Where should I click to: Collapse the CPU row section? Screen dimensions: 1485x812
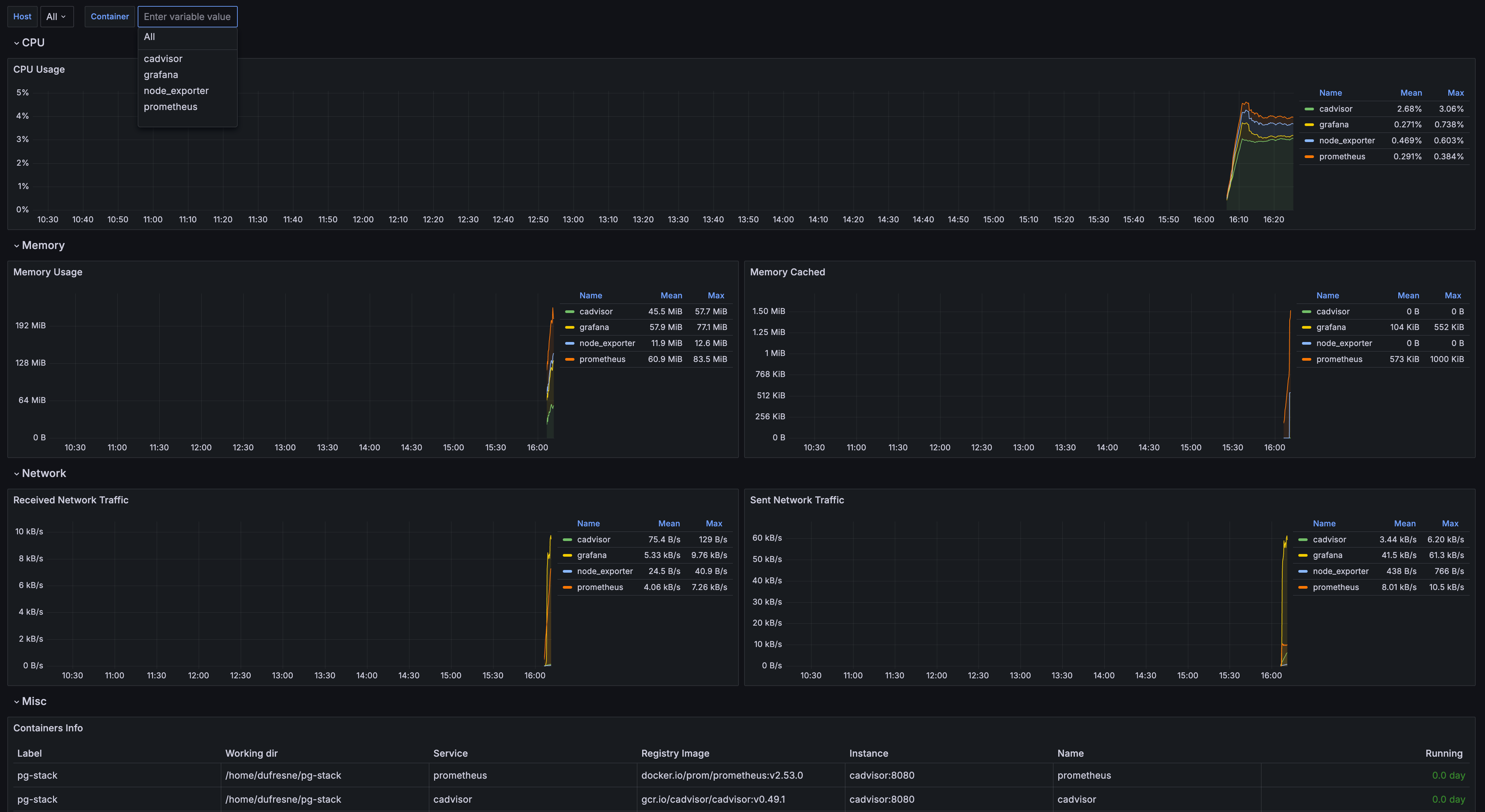[x=29, y=43]
